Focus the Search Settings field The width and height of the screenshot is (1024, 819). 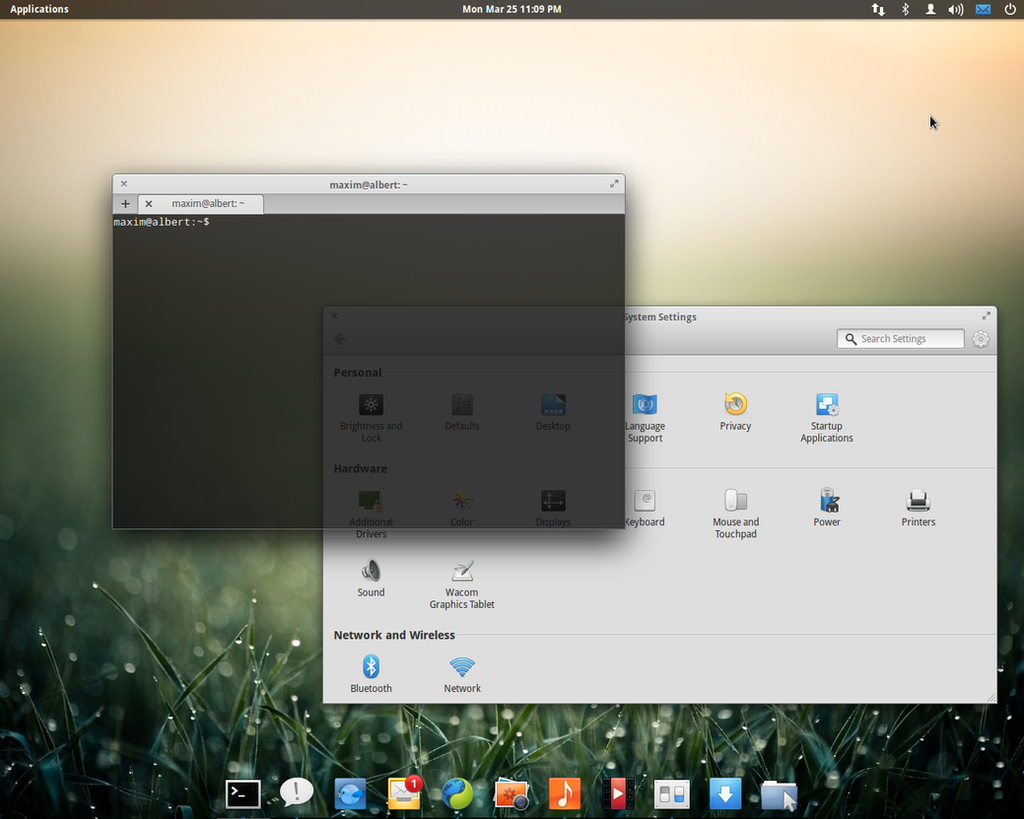[x=901, y=339]
